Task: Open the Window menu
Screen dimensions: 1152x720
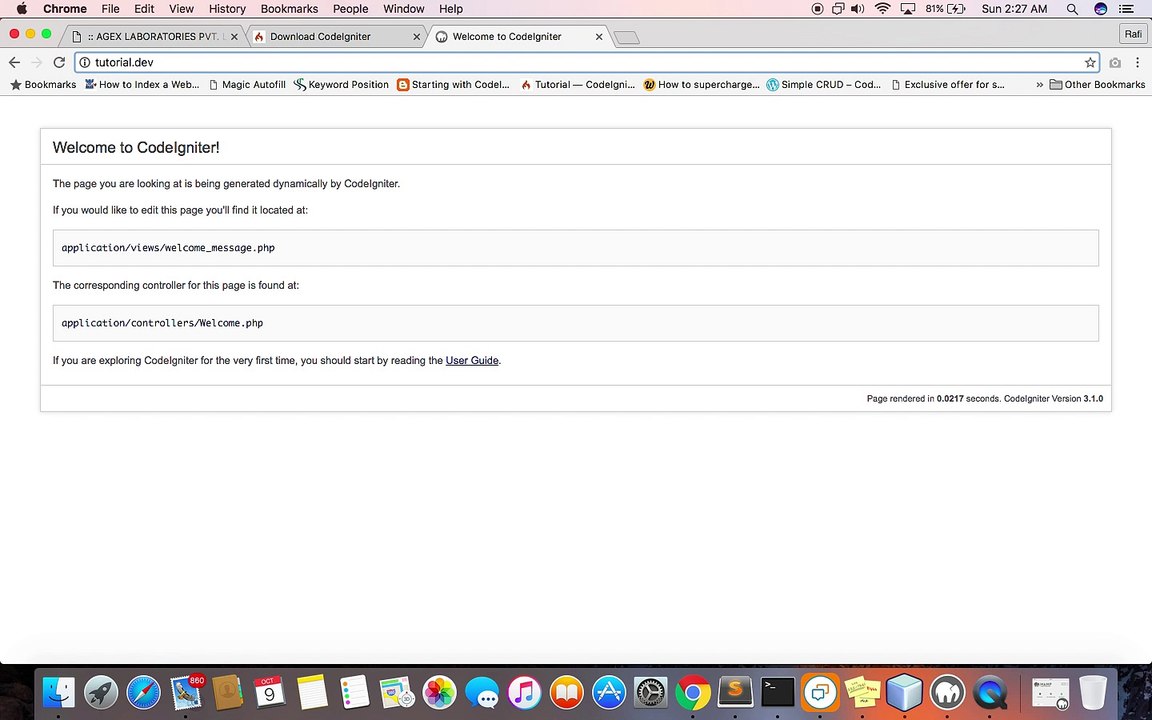Action: tap(403, 9)
